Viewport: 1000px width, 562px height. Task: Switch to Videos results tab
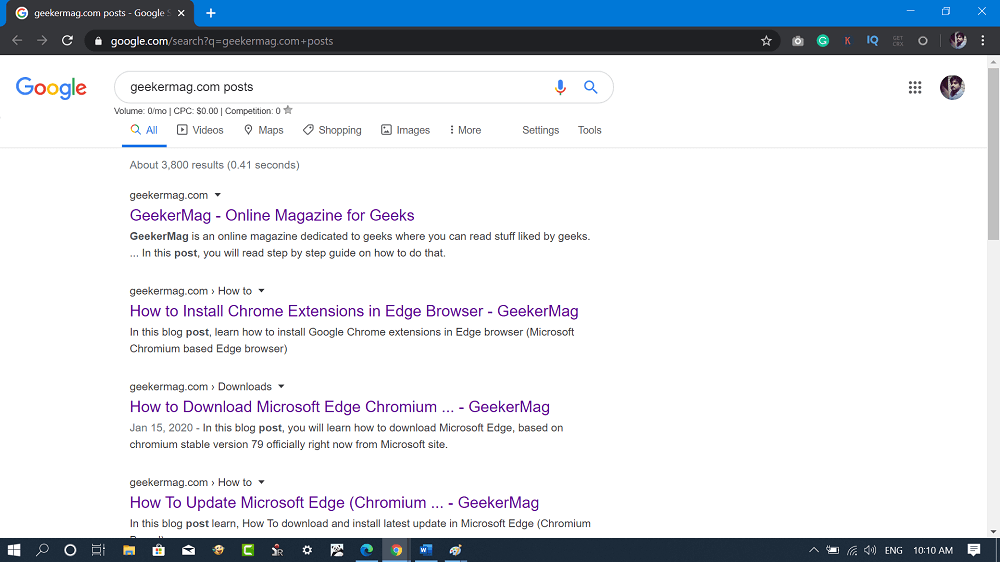200,130
